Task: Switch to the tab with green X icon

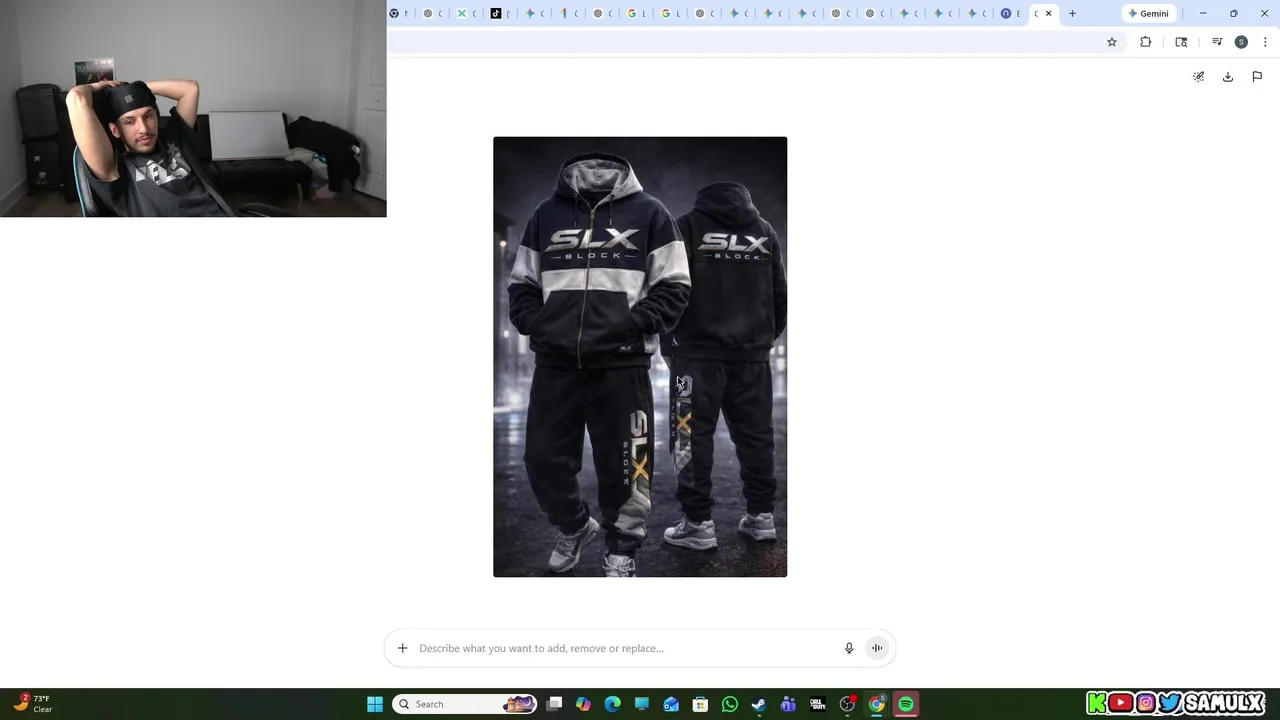Action: (x=466, y=13)
